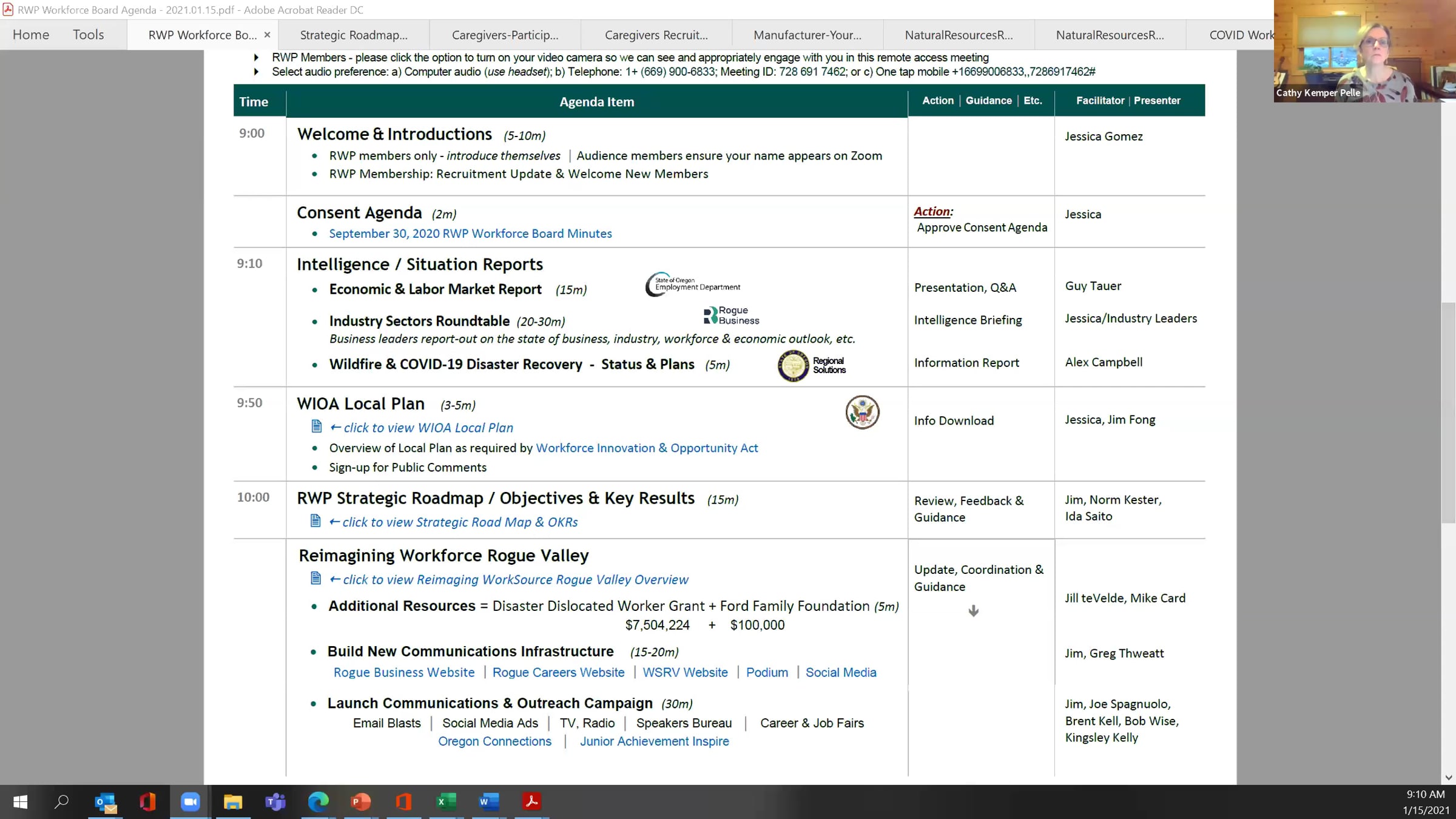Select the RWP Workforce Bo... document tab
The height and width of the screenshot is (819, 1456).
pyautogui.click(x=203, y=35)
